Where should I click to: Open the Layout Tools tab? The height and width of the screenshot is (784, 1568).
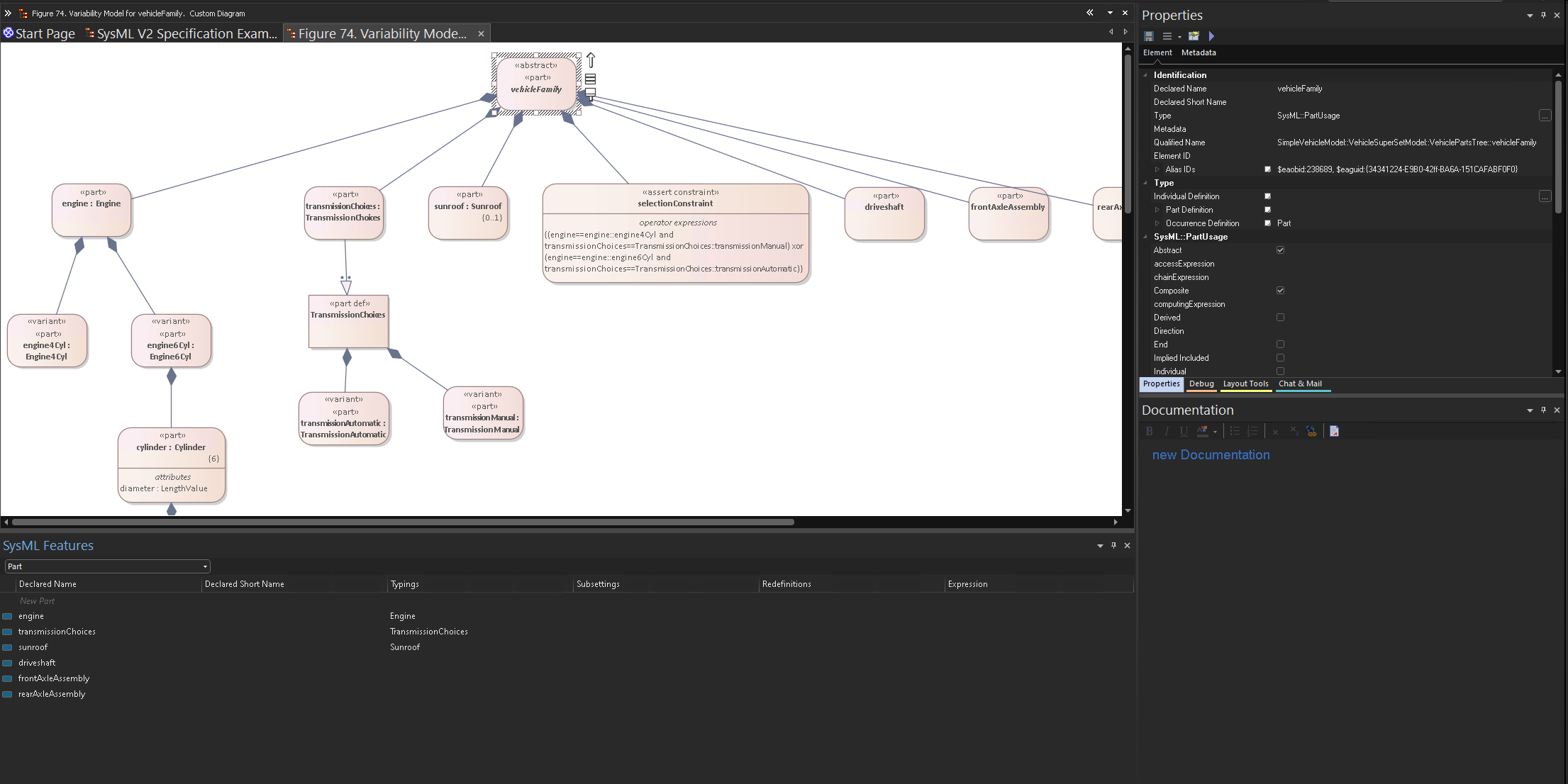pos(1245,383)
